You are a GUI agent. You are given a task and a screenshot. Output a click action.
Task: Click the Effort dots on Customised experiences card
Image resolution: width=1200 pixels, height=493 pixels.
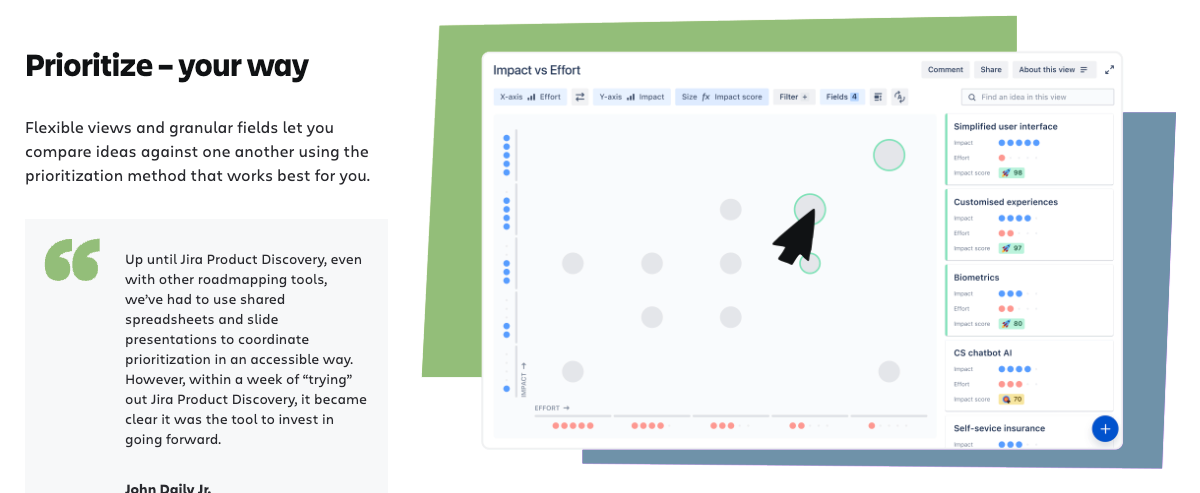pyautogui.click(x=1019, y=233)
